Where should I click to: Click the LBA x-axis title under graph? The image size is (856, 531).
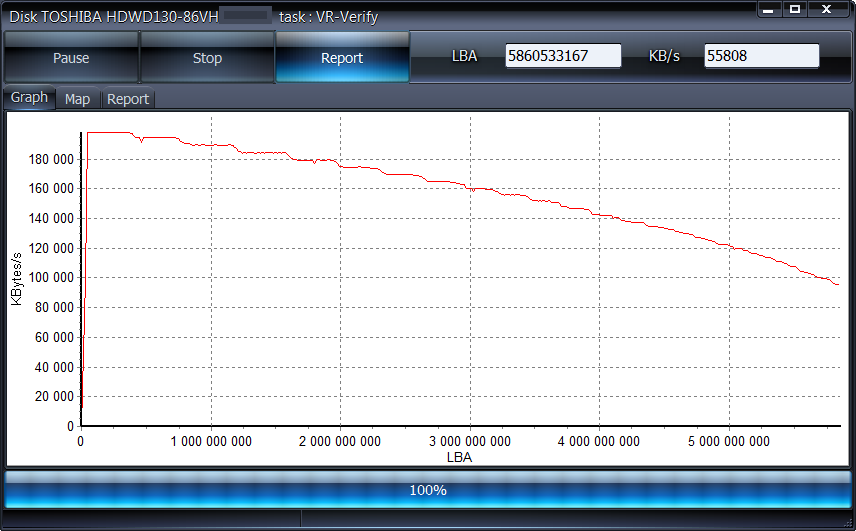point(460,457)
